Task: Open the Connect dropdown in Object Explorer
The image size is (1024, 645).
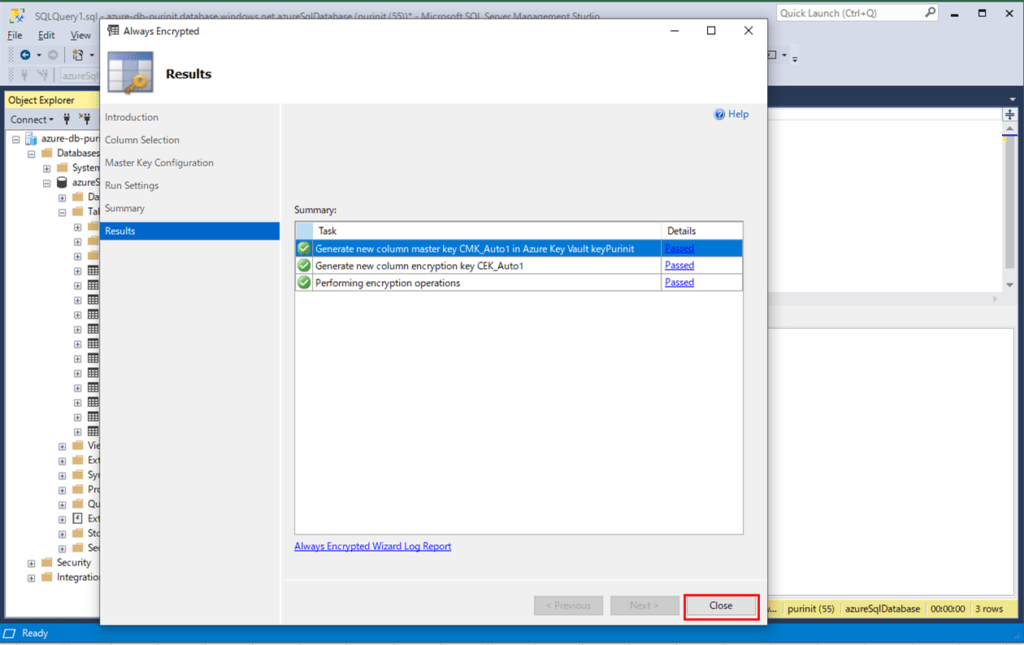Action: click(30, 119)
